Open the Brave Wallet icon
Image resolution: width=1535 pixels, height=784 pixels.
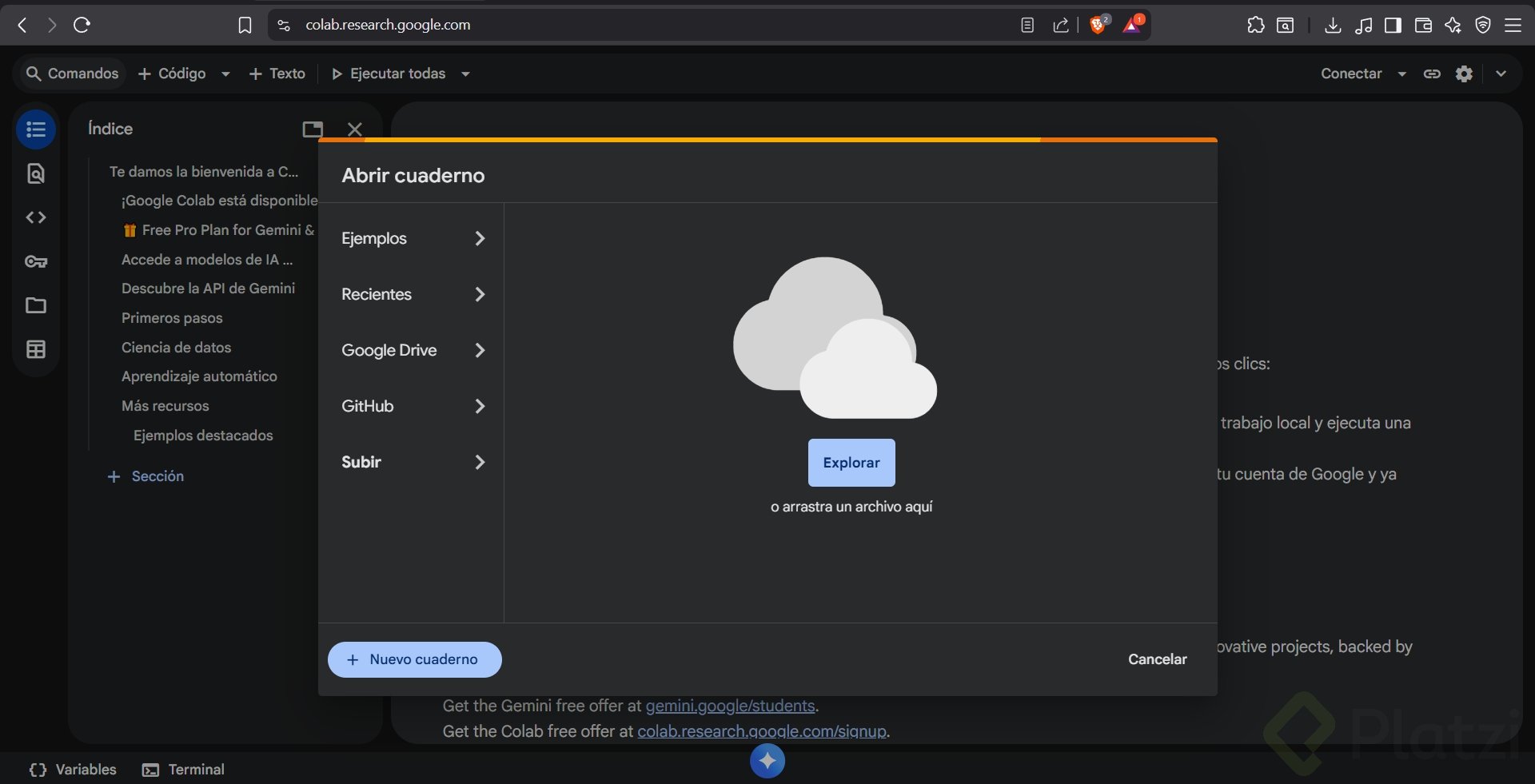(1423, 26)
